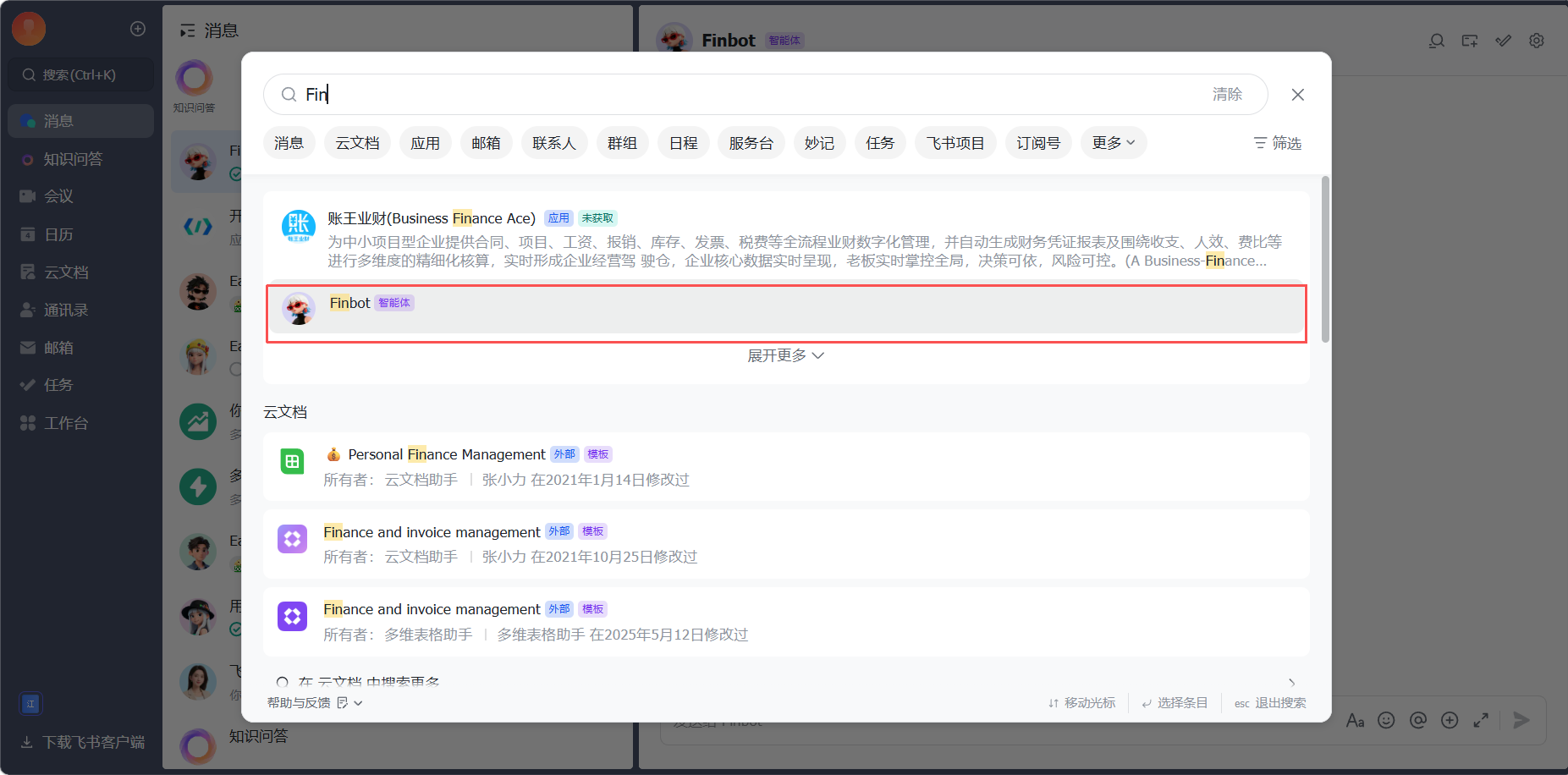Viewport: 1568px width, 775px height.
Task: Open the emoji picker in message box
Action: 1386,720
